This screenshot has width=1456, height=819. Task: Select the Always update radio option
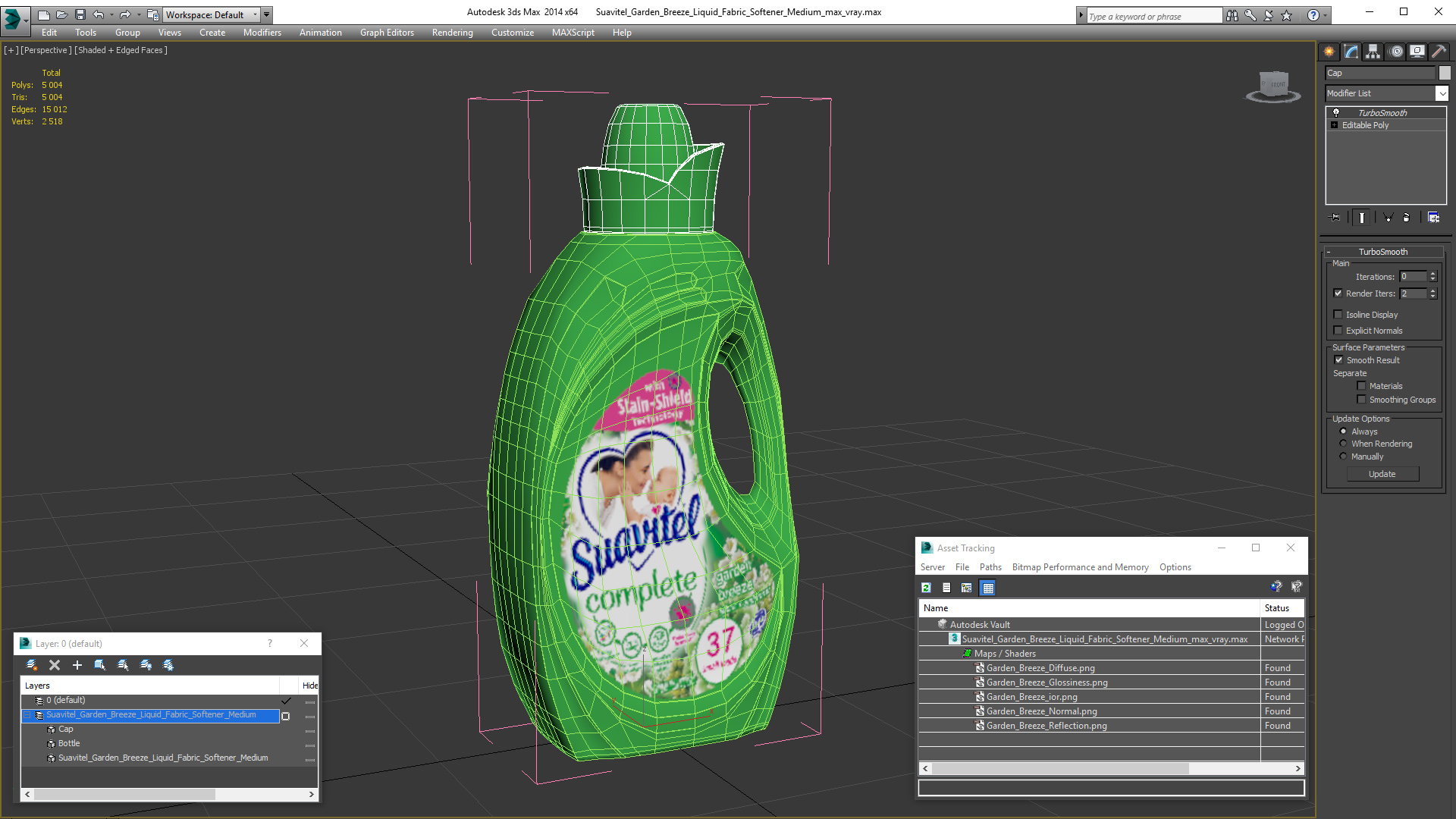click(x=1343, y=431)
